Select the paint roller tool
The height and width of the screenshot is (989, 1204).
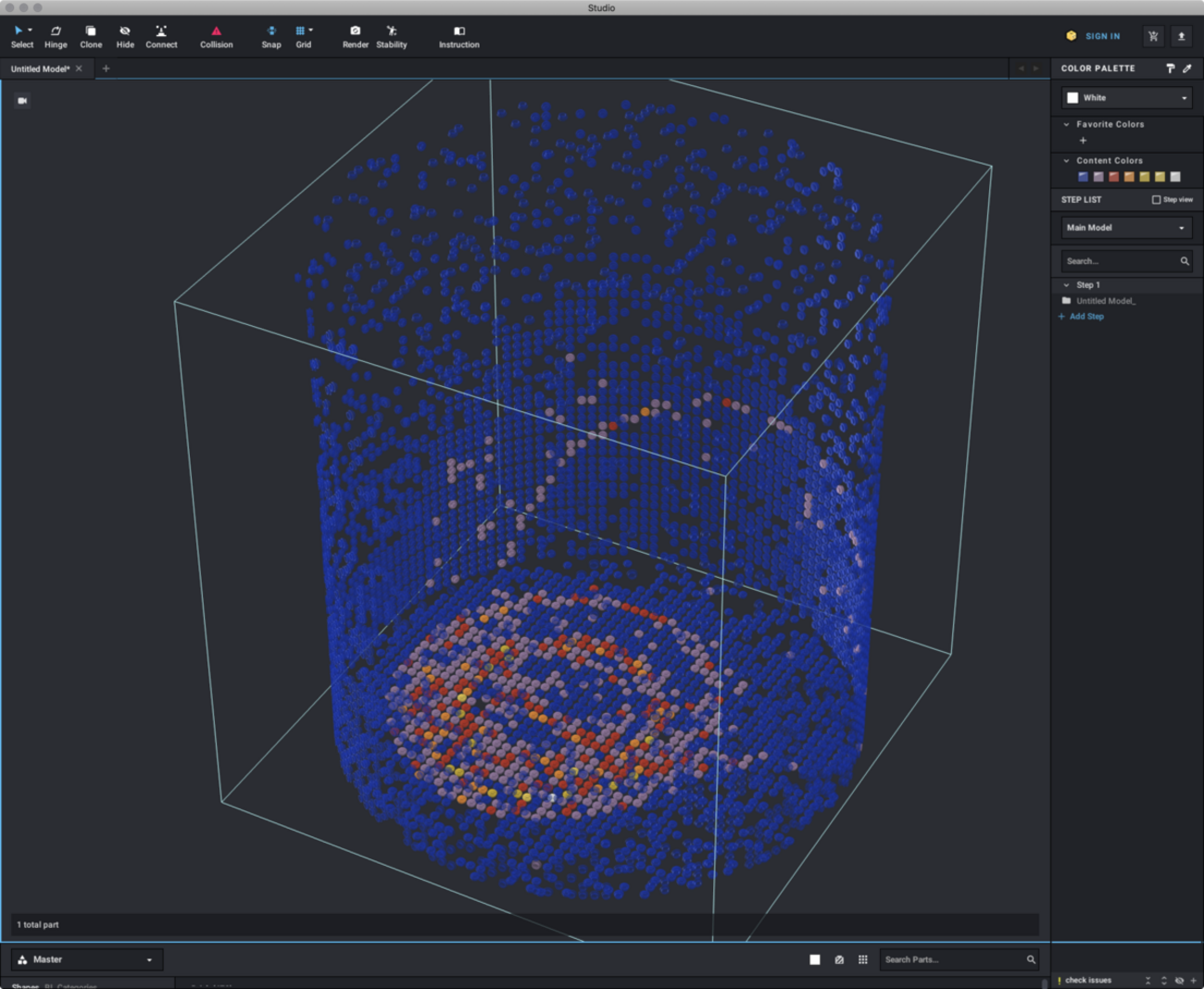coord(1170,69)
